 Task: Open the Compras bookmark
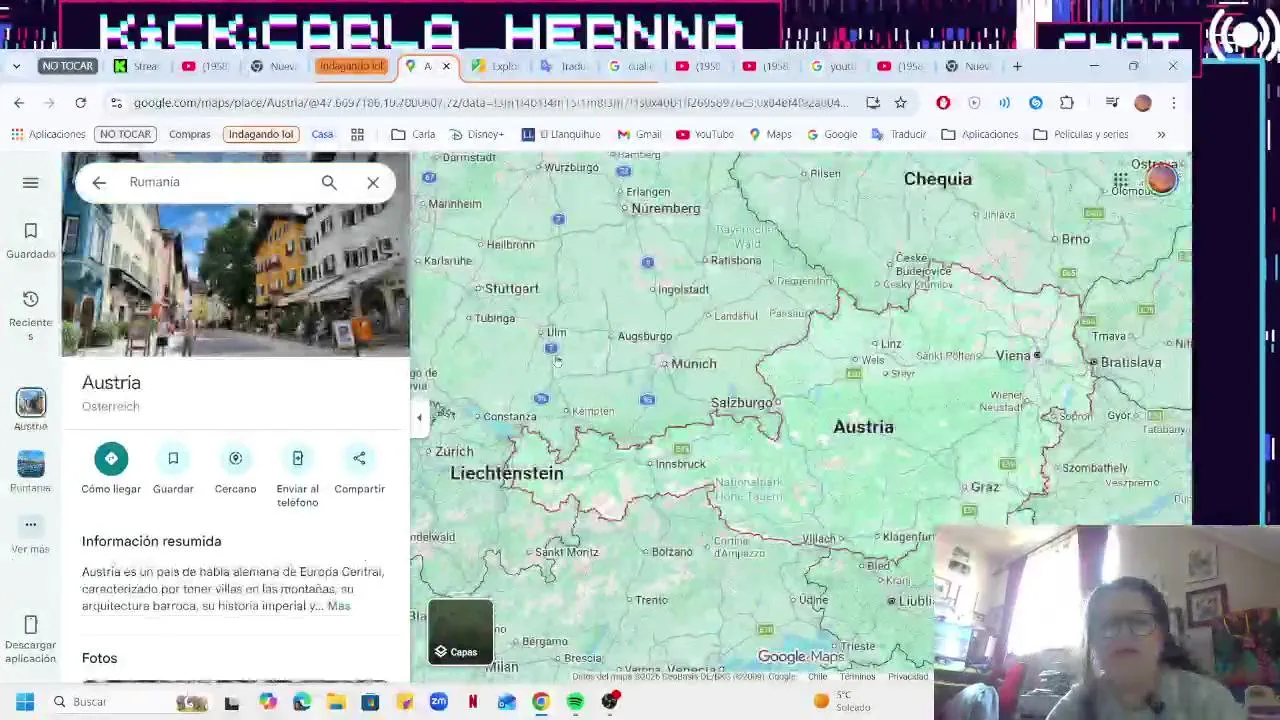(x=189, y=134)
